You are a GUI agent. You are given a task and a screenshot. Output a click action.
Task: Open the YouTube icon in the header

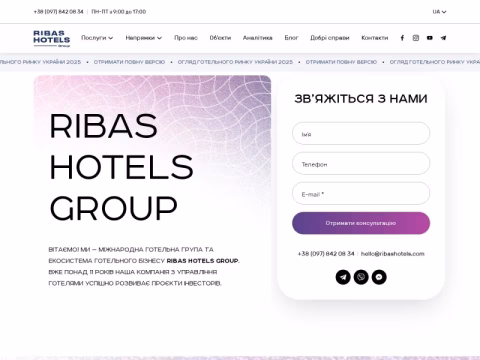pos(430,38)
